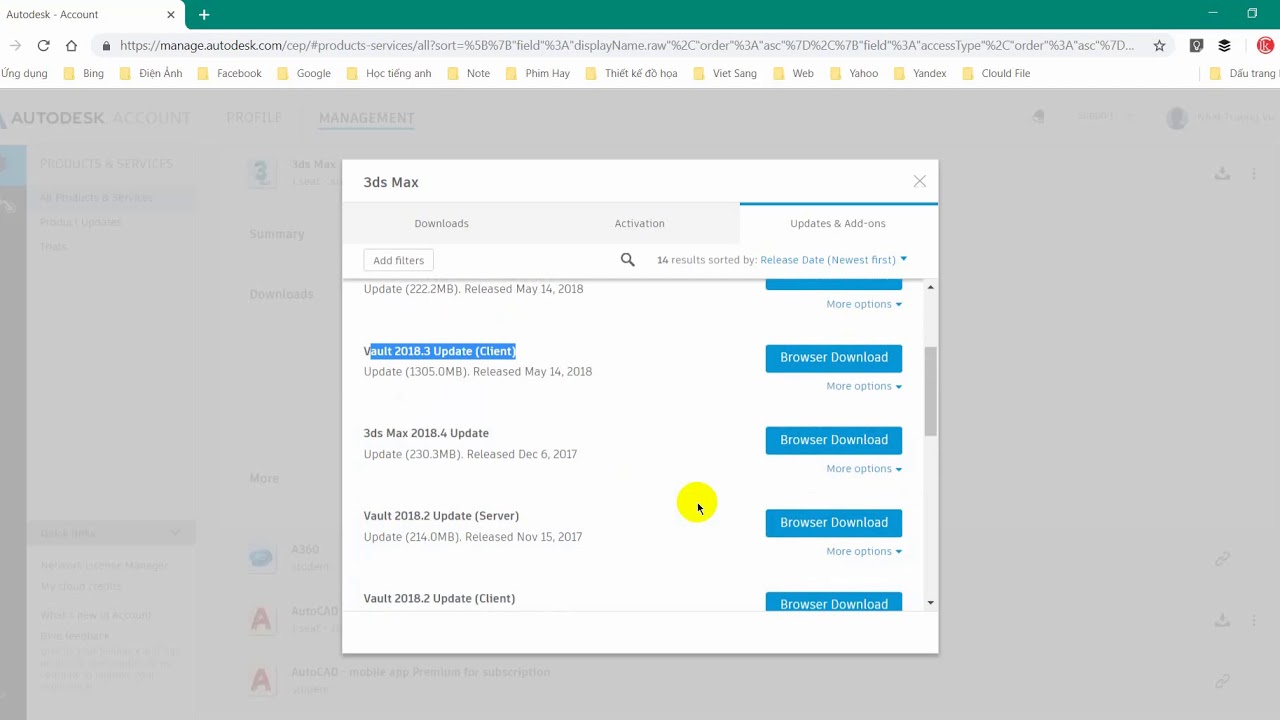This screenshot has width=1280, height=720.
Task: Open the Yandex bookmark folder
Action: [919, 73]
